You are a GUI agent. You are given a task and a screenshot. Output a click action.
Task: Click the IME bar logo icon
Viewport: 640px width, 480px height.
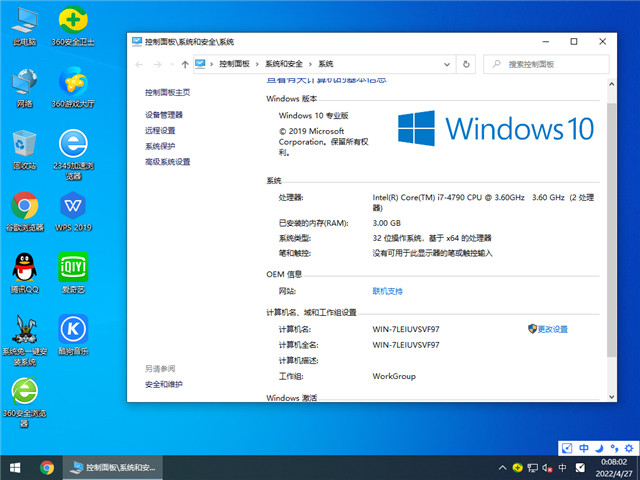point(567,448)
